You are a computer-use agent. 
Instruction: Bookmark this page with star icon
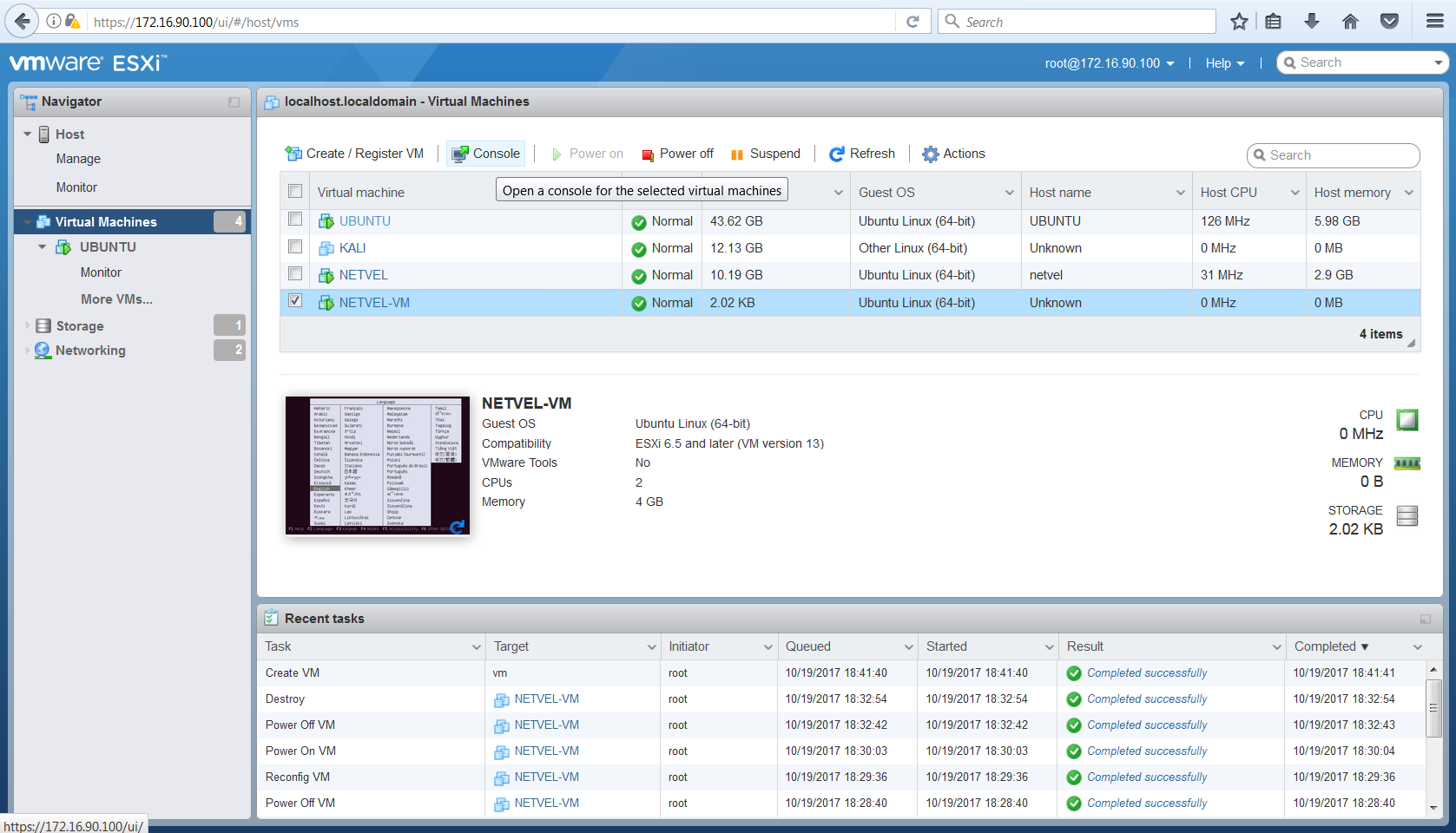pos(1239,22)
